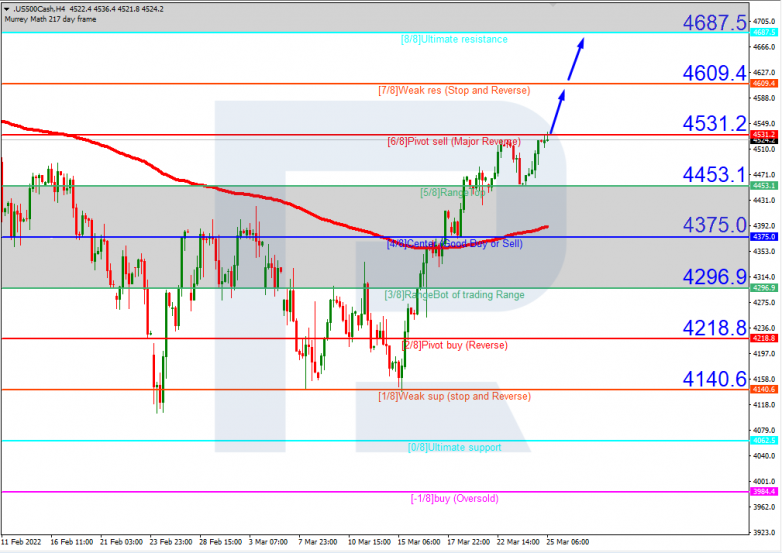The height and width of the screenshot is (553, 782).
Task: Click the magenta 3984.4 price axis tag
Action: click(764, 492)
